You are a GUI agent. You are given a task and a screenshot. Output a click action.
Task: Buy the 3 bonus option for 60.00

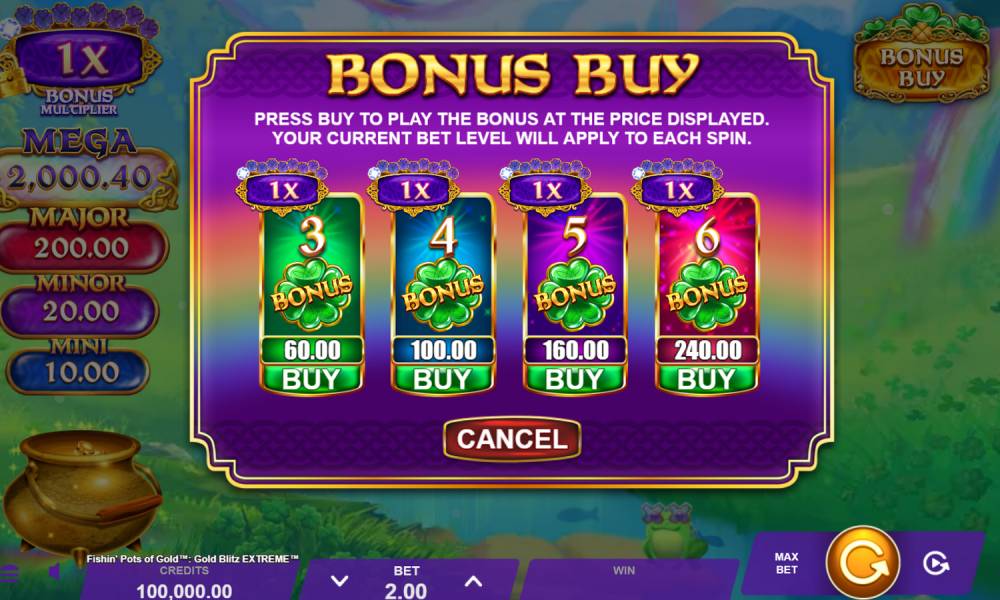(x=311, y=379)
